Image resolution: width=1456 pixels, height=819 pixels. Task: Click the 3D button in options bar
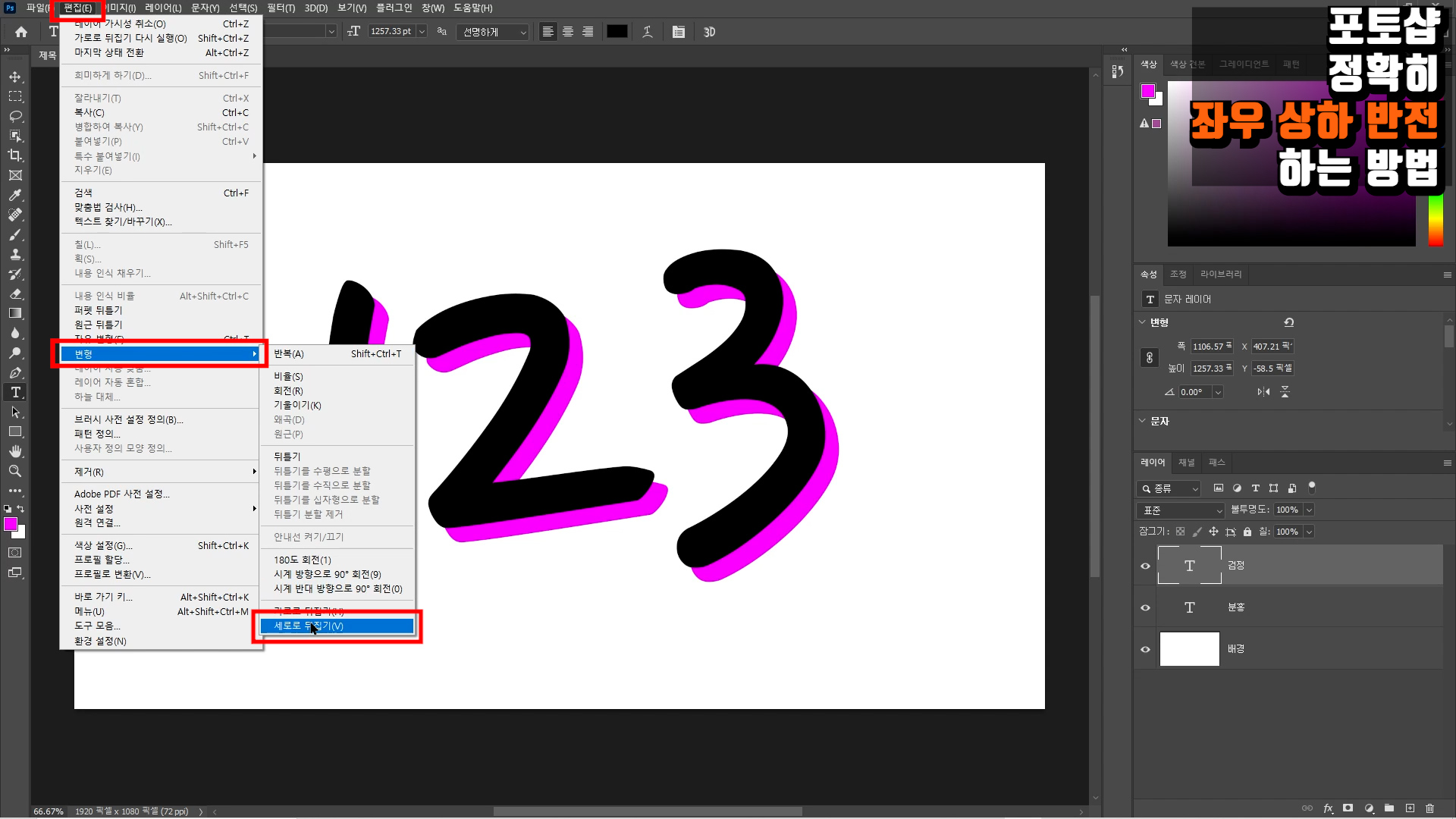point(709,32)
